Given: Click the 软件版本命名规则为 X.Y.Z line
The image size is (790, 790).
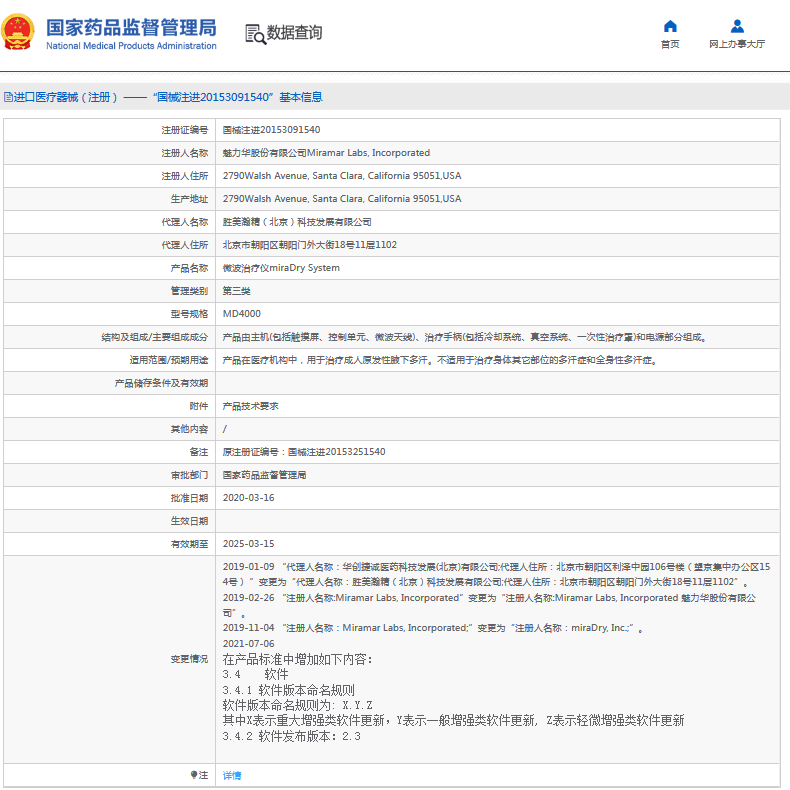Looking at the screenshot, I should (298, 705).
